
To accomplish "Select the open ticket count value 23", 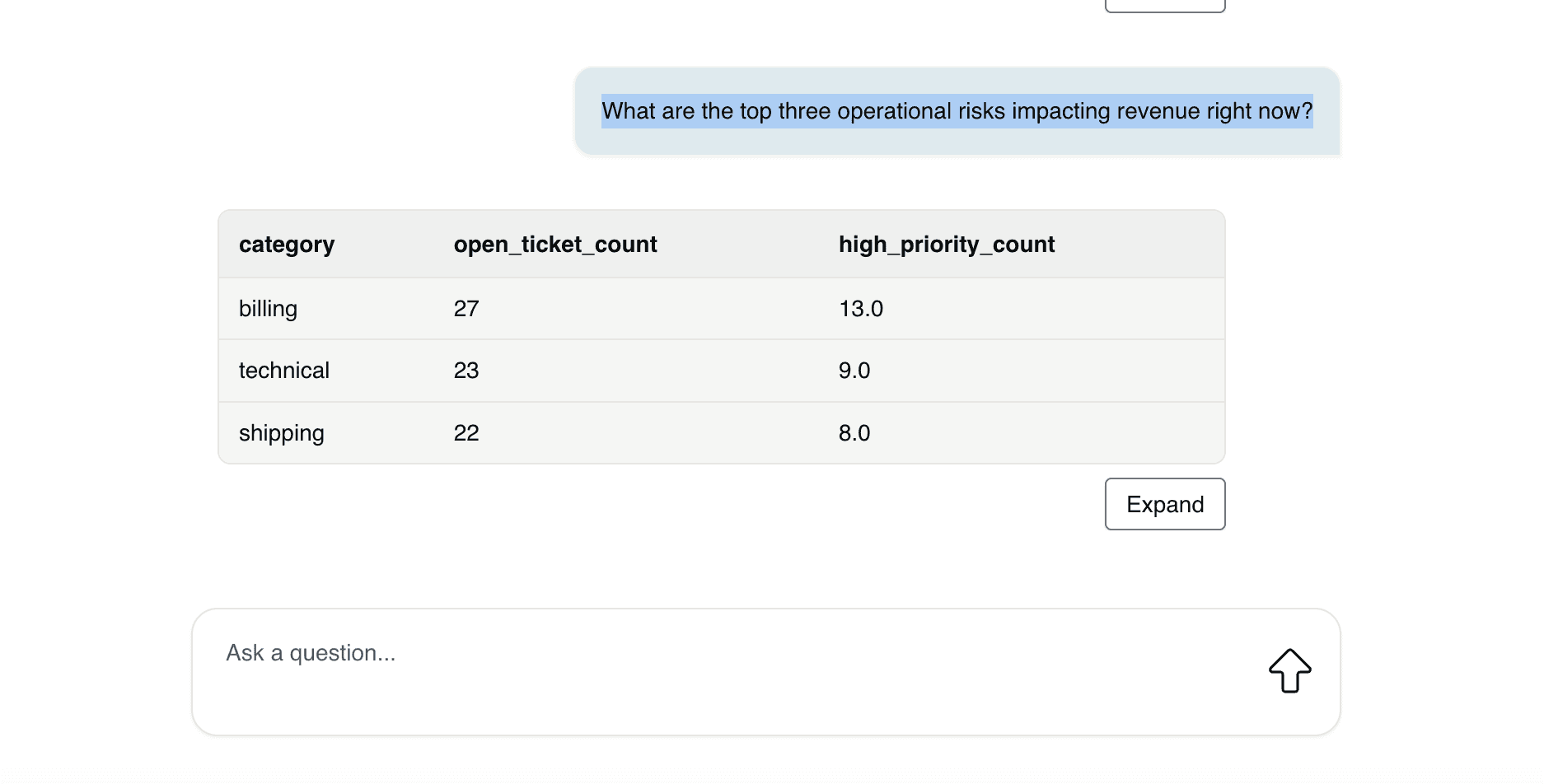I will coord(466,371).
